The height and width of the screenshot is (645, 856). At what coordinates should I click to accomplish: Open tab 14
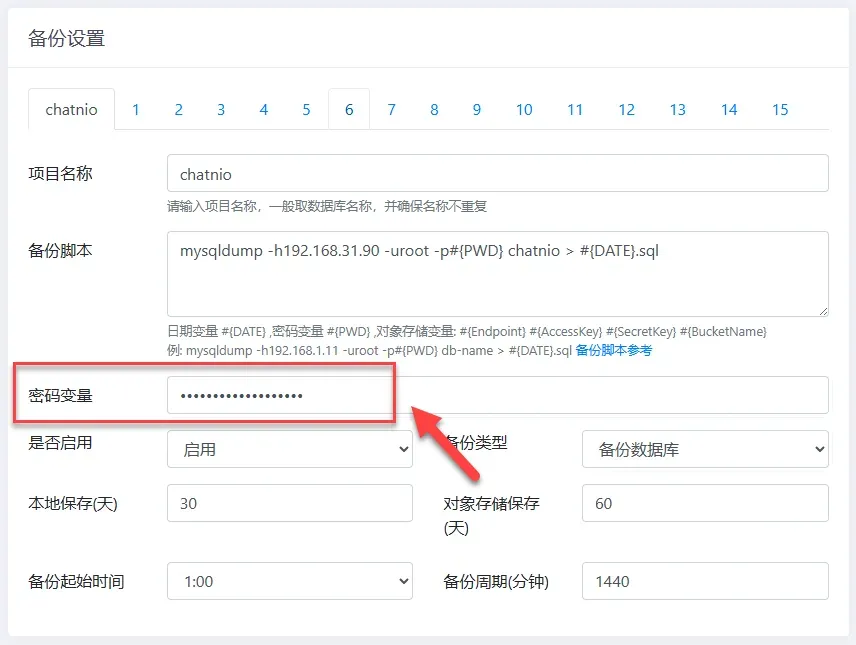click(x=729, y=109)
